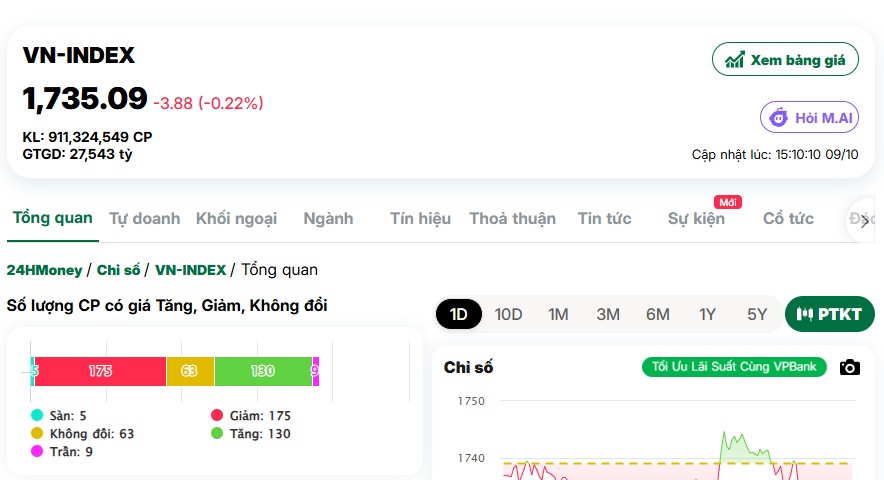Open the Ngành tab

328,218
